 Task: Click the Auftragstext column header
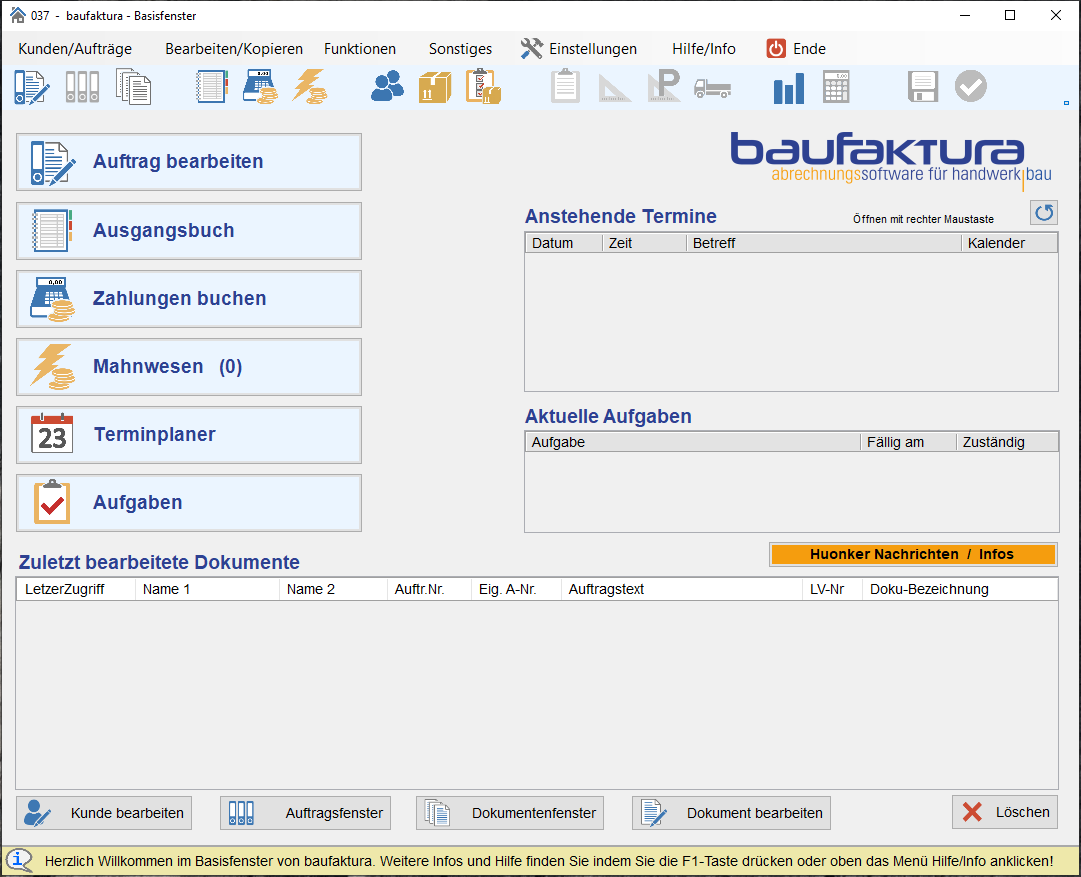(x=682, y=589)
